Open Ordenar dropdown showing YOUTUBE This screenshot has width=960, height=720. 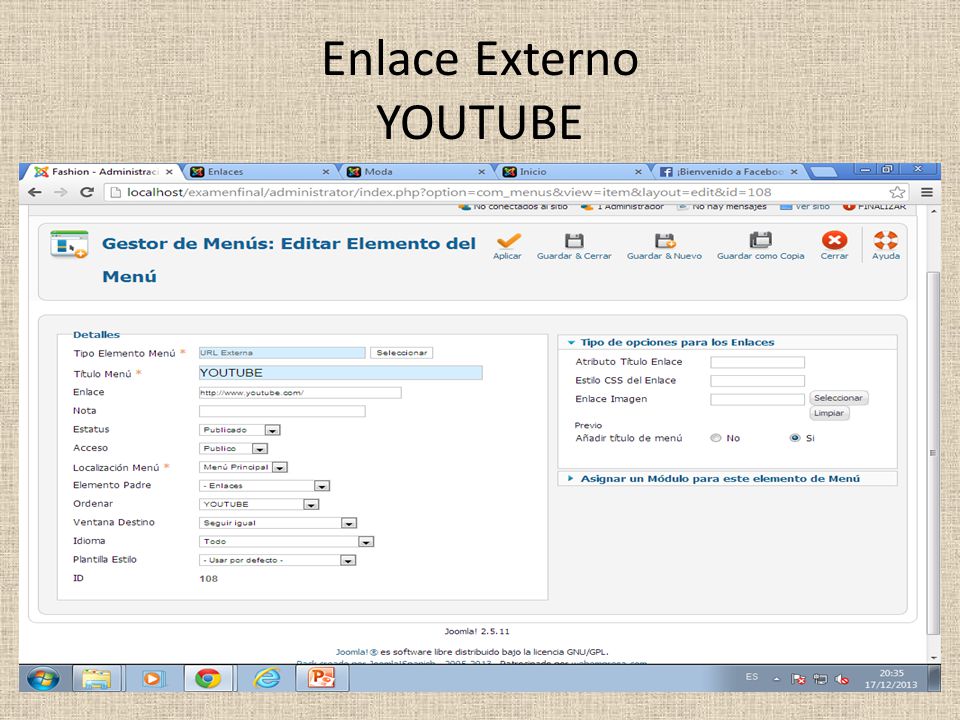tap(259, 504)
